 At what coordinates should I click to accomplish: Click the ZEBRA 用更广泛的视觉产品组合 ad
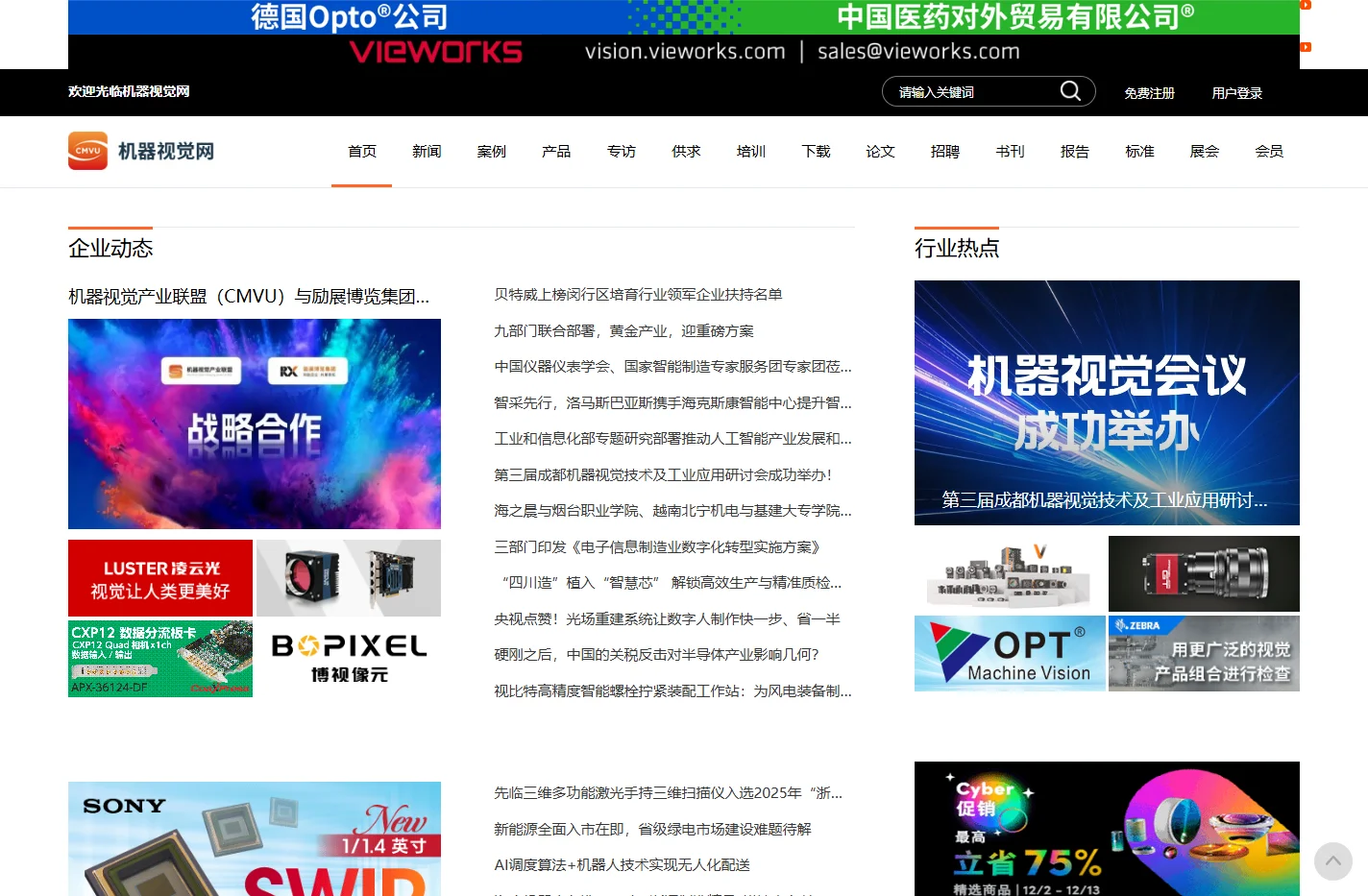(1204, 653)
